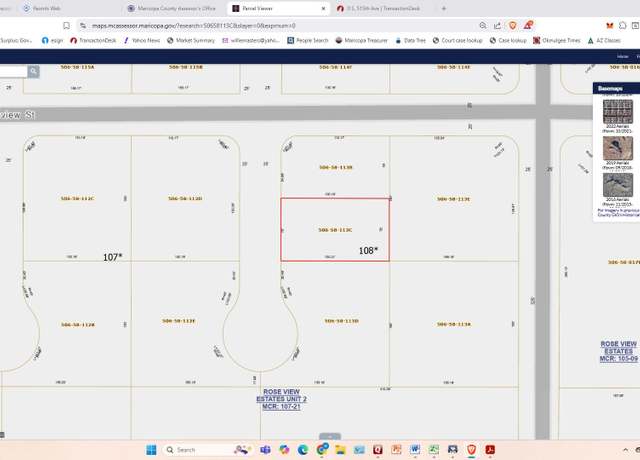
Task: Select parcel label 506-58-112B
Action: [x=78, y=325]
